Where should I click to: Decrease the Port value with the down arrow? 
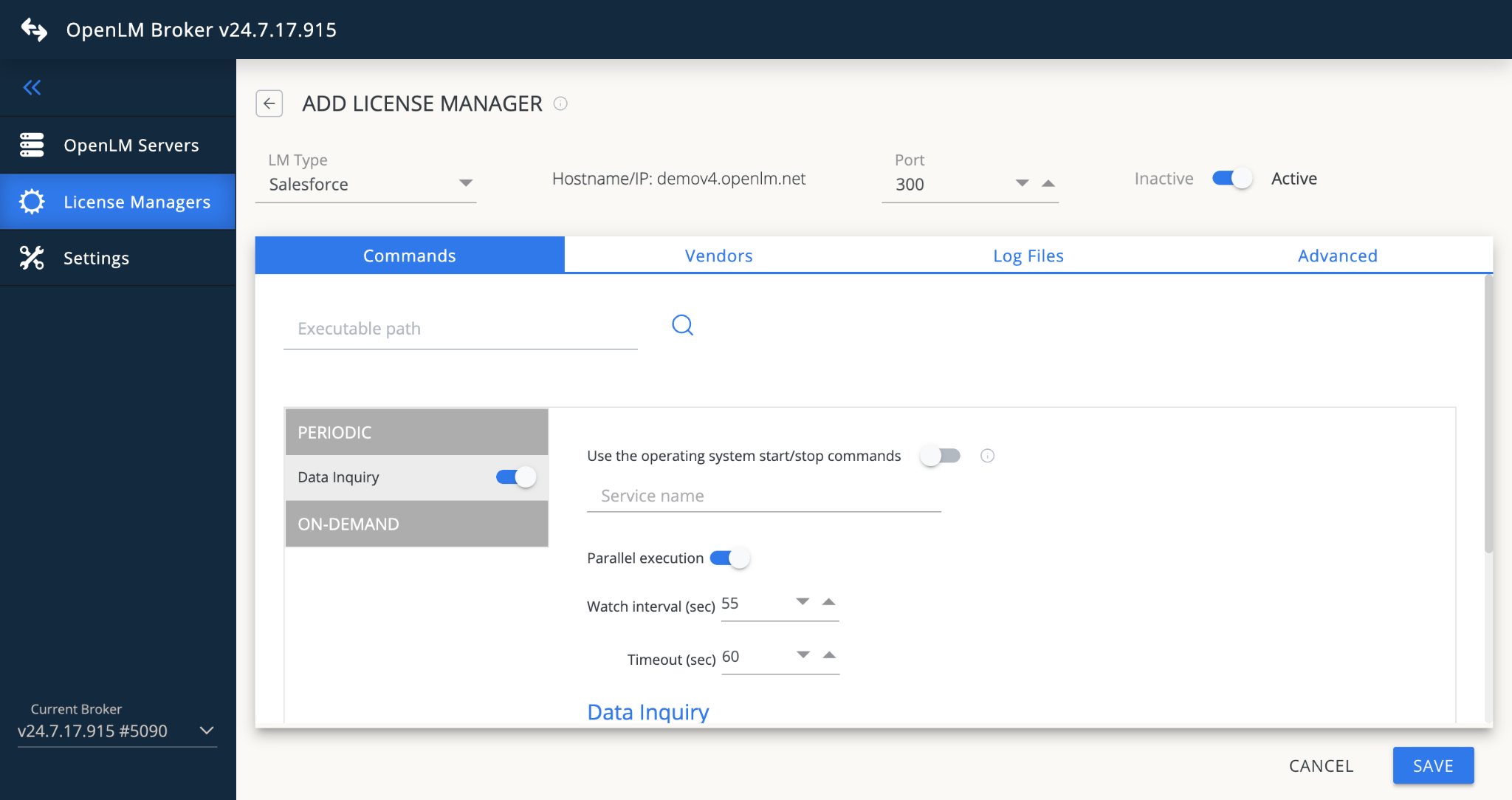(x=1023, y=184)
